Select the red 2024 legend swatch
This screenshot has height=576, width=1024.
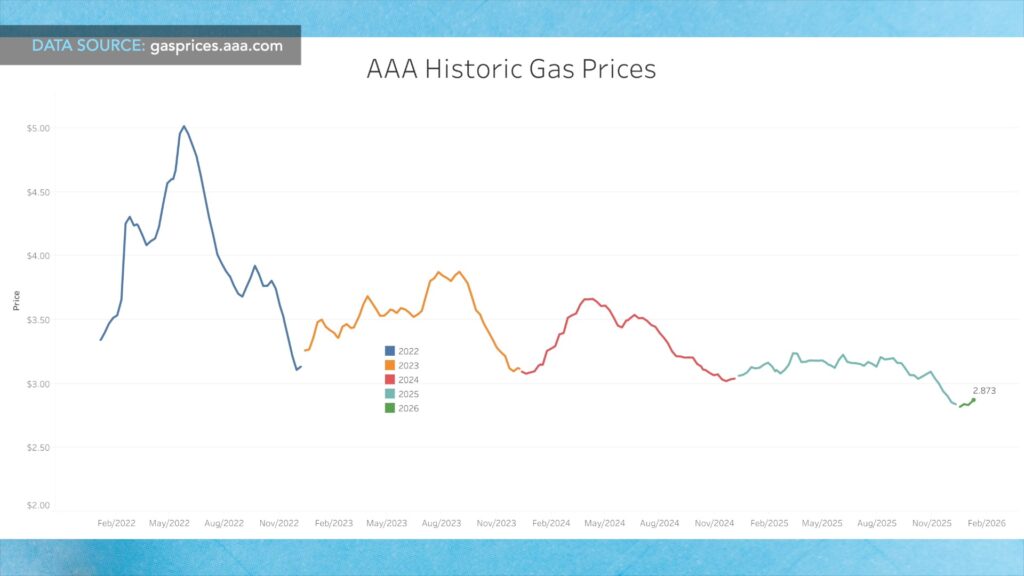point(389,379)
